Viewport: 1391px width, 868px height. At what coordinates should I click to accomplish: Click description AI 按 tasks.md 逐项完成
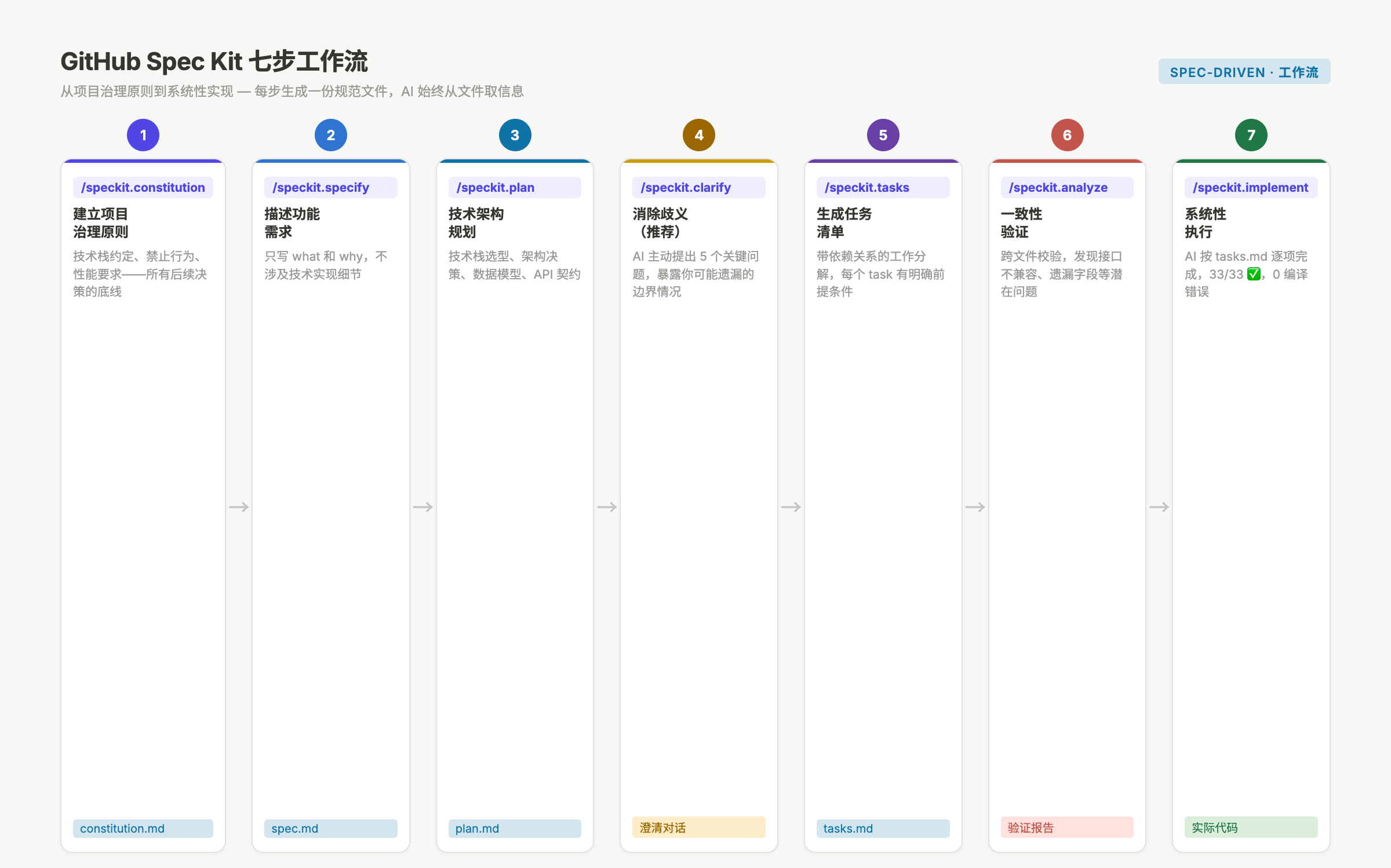point(1246,274)
